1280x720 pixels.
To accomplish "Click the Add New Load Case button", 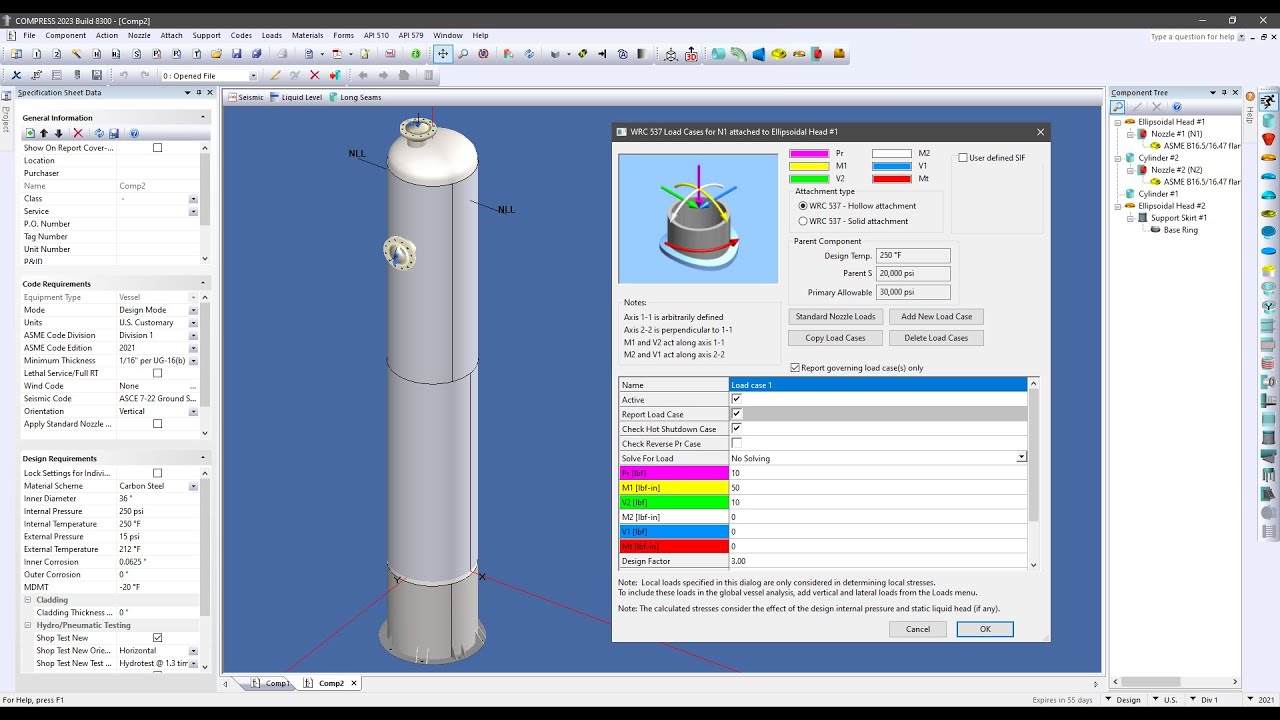I will [x=936, y=317].
